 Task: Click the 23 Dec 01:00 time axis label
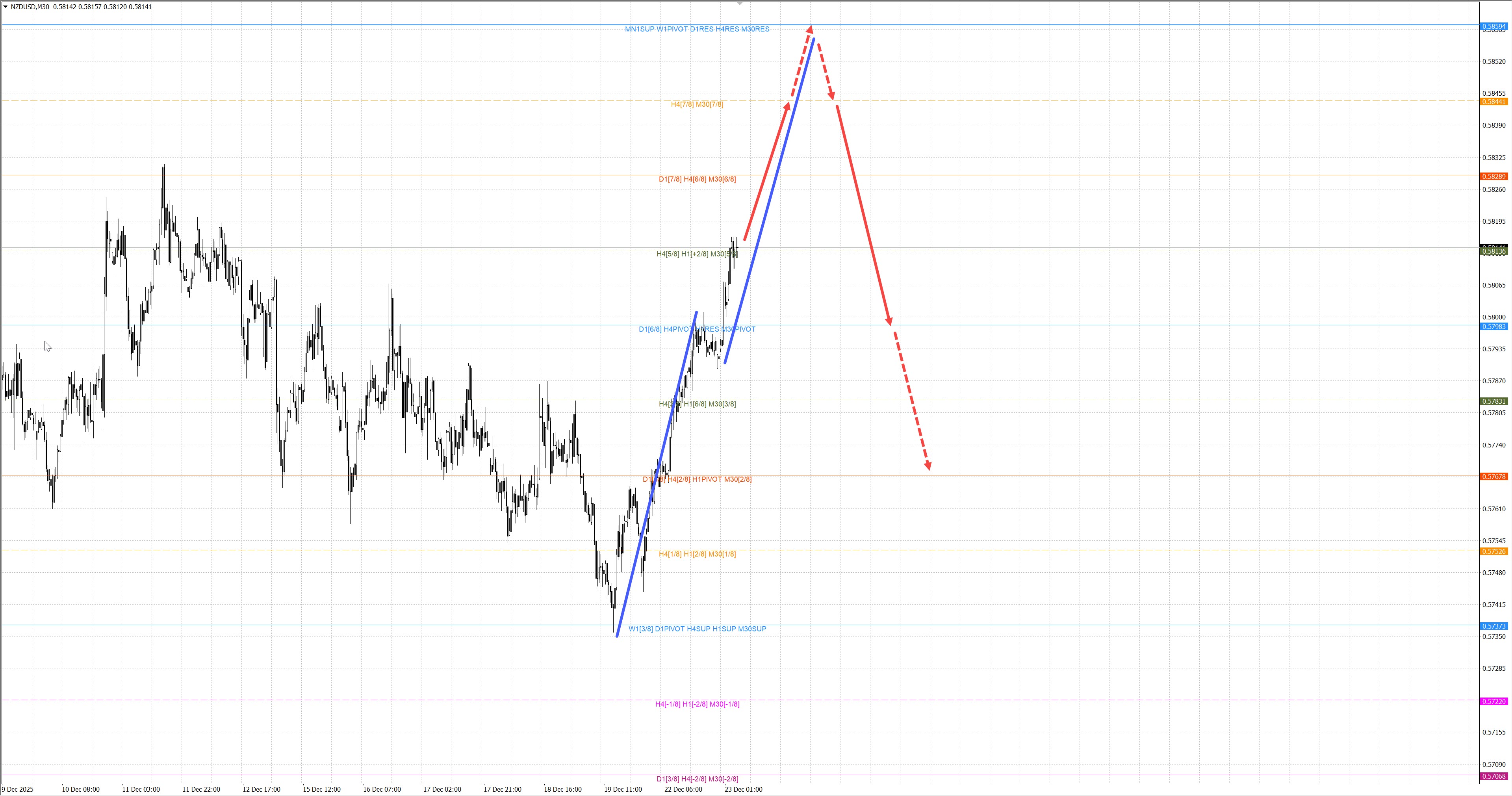click(x=743, y=790)
